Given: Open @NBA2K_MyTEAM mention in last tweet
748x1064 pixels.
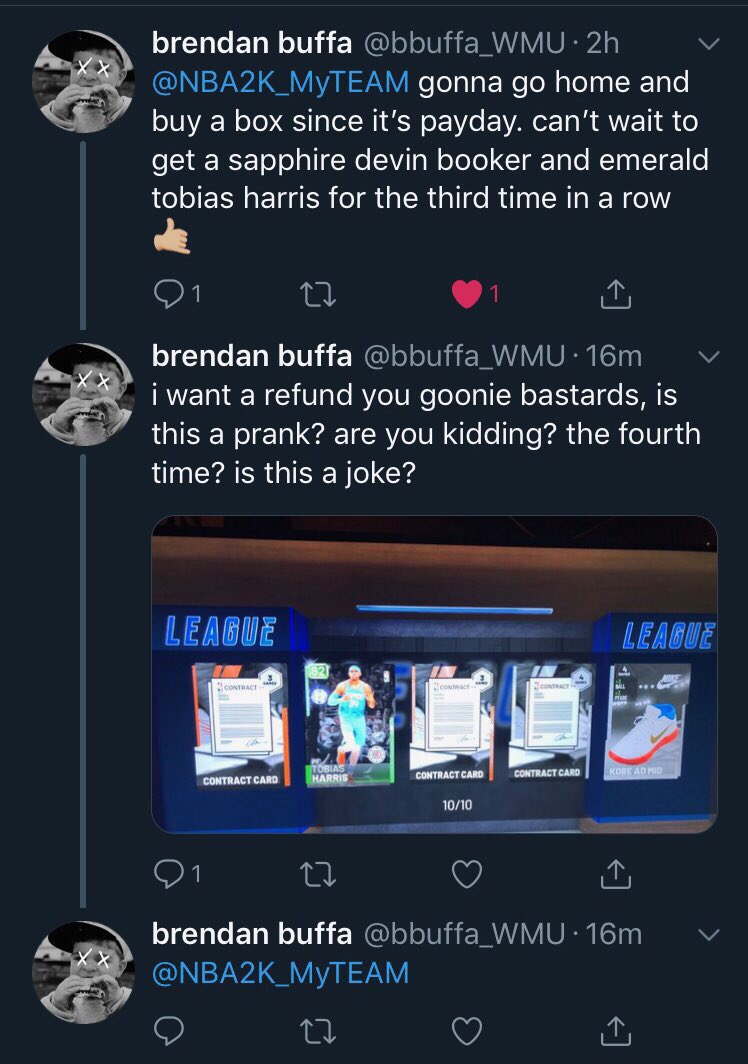Looking at the screenshot, I should coord(280,973).
